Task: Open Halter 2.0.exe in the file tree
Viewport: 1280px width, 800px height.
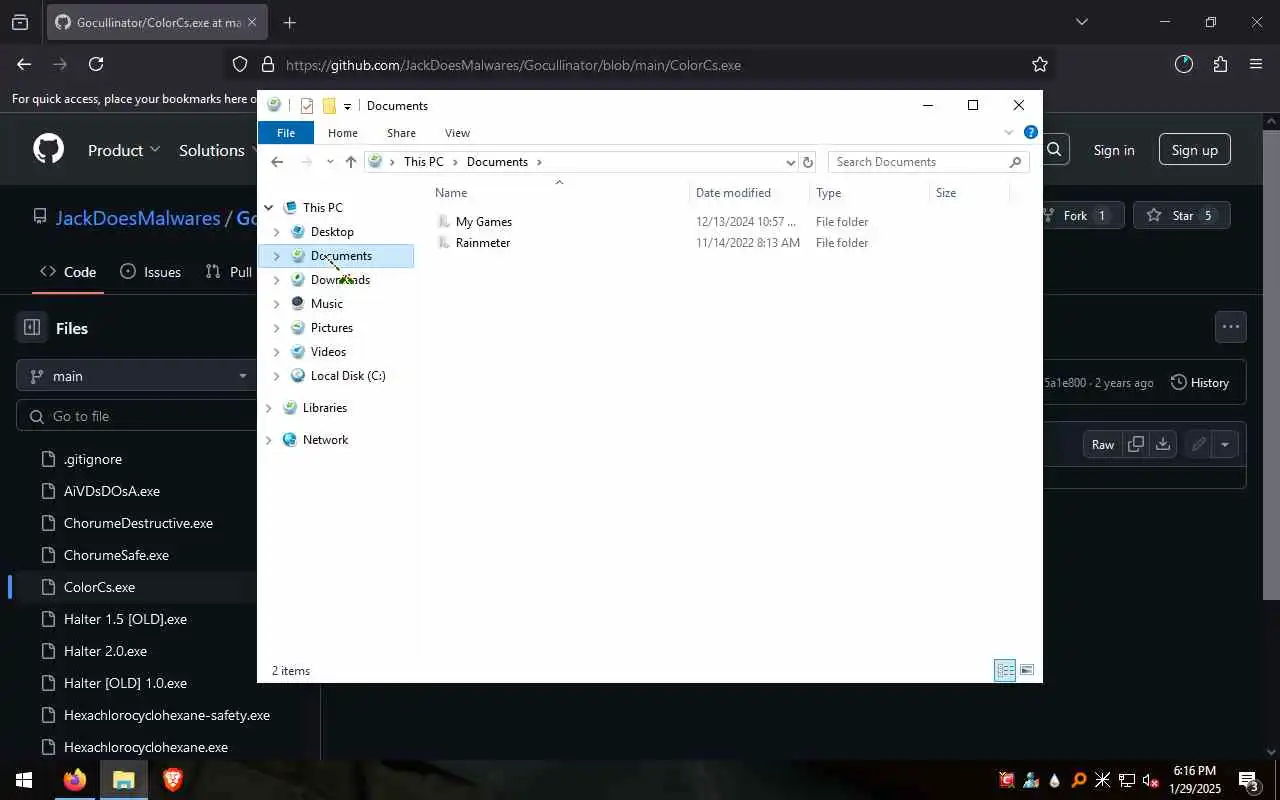Action: point(105,651)
